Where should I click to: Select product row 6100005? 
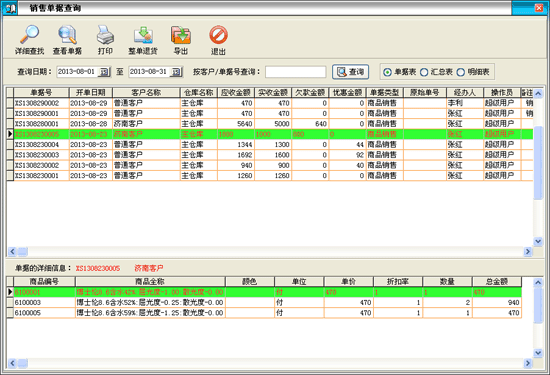[264, 313]
